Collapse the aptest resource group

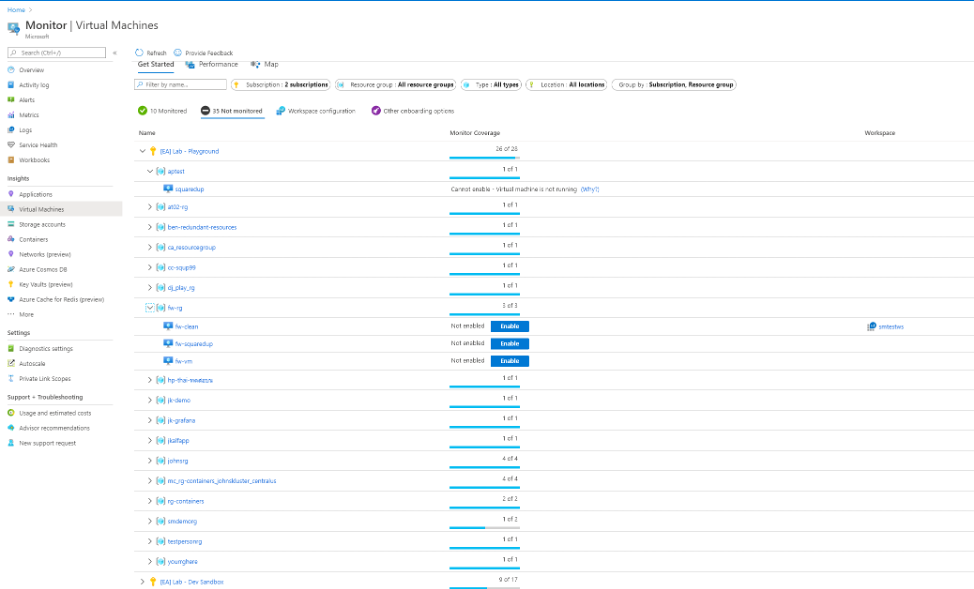150,171
